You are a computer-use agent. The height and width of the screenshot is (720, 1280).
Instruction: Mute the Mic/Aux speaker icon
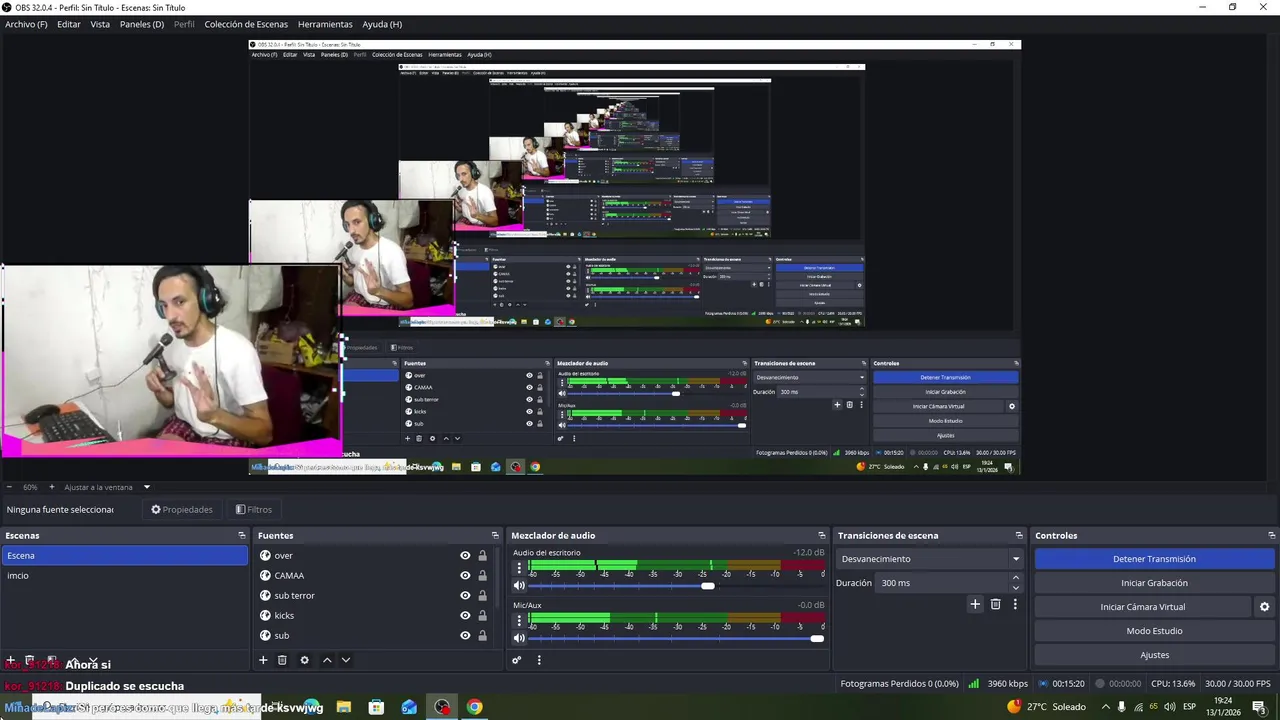coord(519,638)
